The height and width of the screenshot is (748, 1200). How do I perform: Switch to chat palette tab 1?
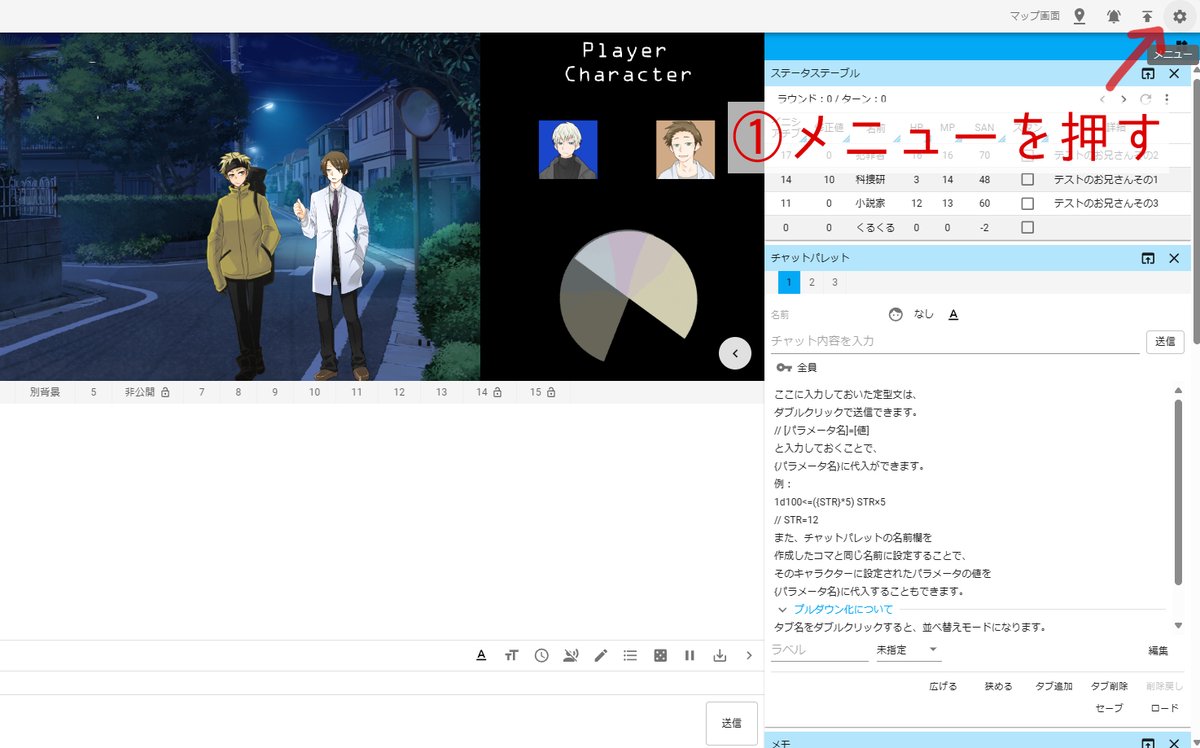(x=788, y=283)
